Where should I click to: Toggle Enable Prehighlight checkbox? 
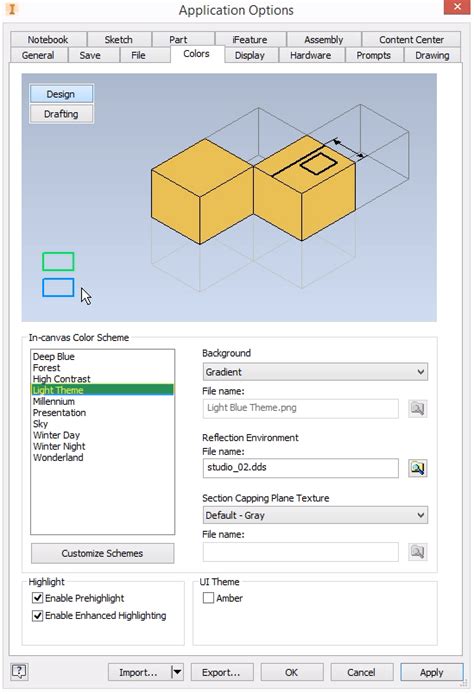pos(38,598)
